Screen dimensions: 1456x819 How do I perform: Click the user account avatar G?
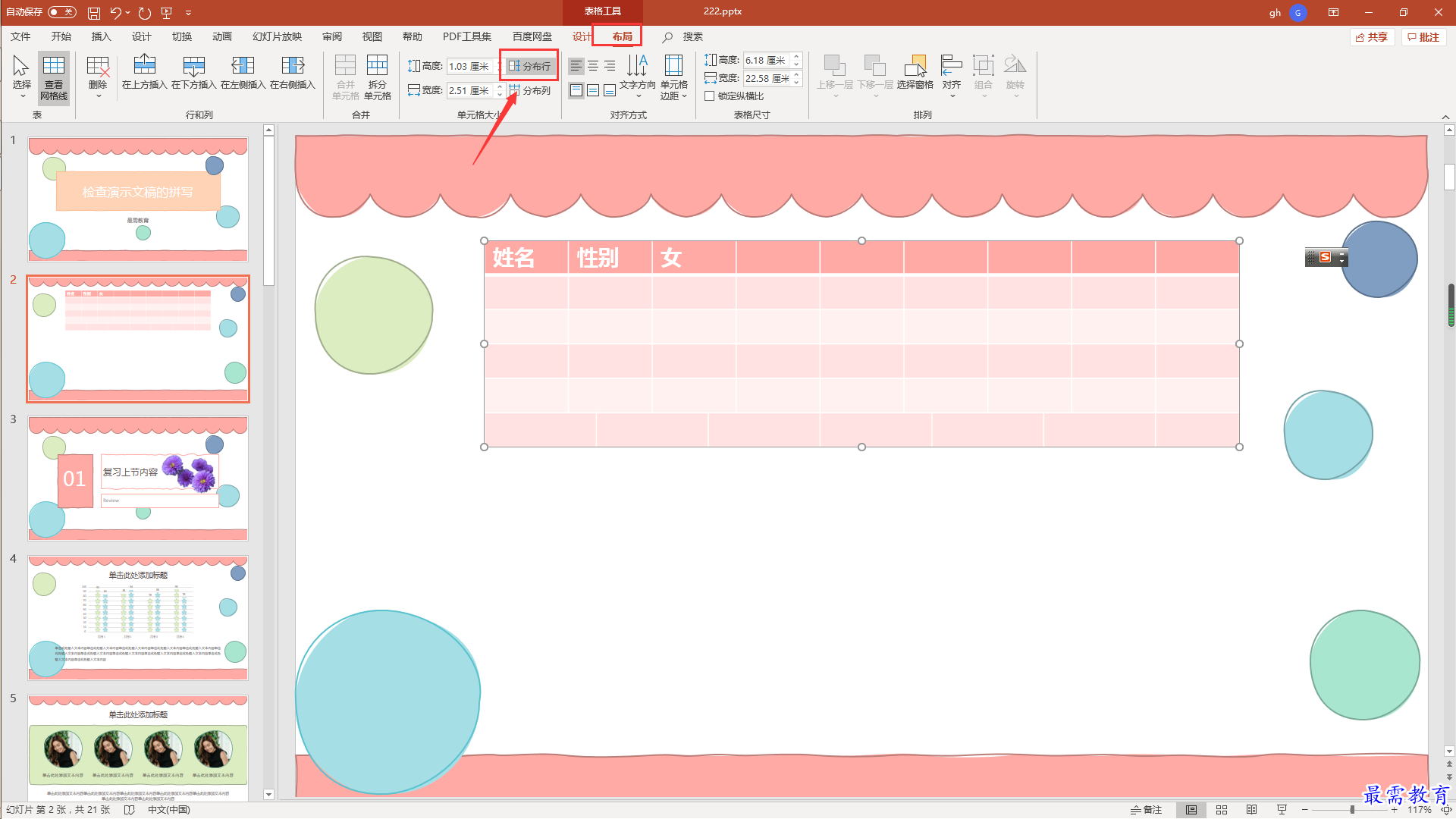click(x=1298, y=12)
